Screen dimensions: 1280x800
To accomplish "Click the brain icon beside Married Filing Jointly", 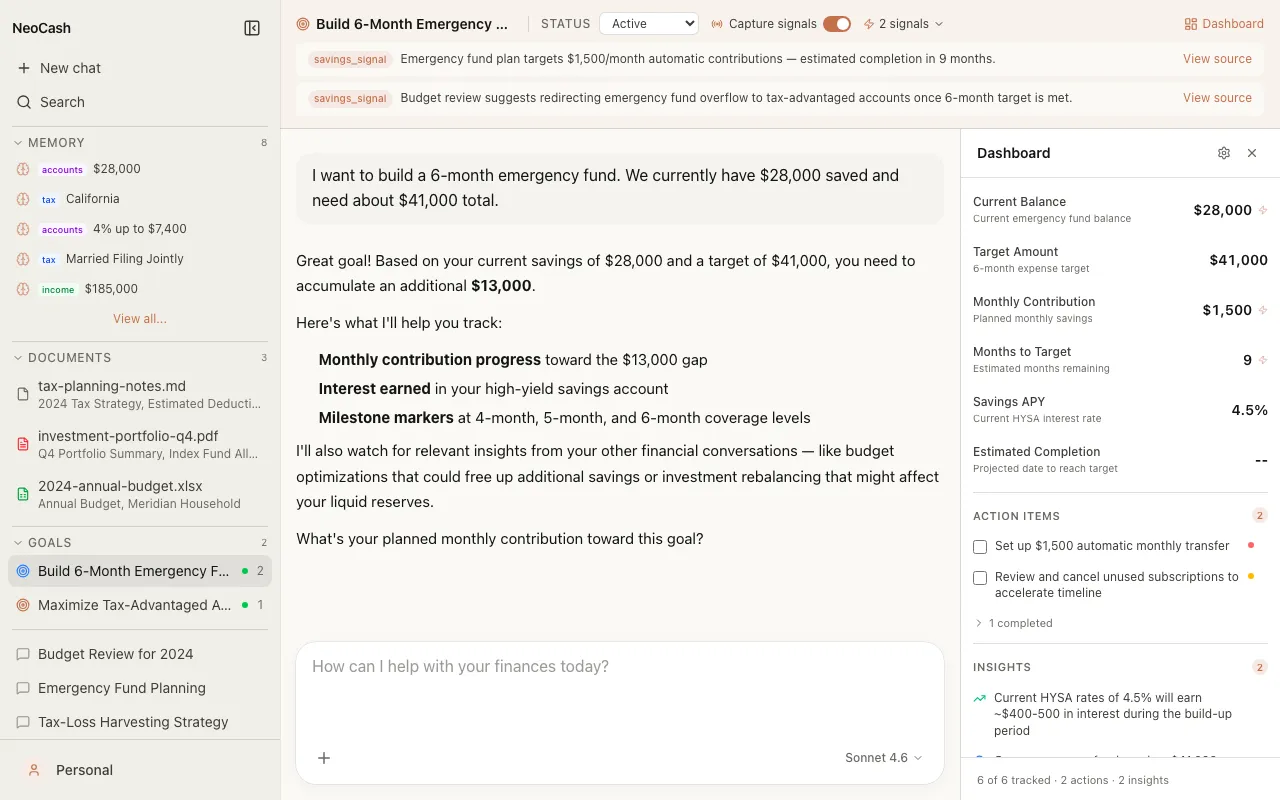I will click(x=23, y=259).
